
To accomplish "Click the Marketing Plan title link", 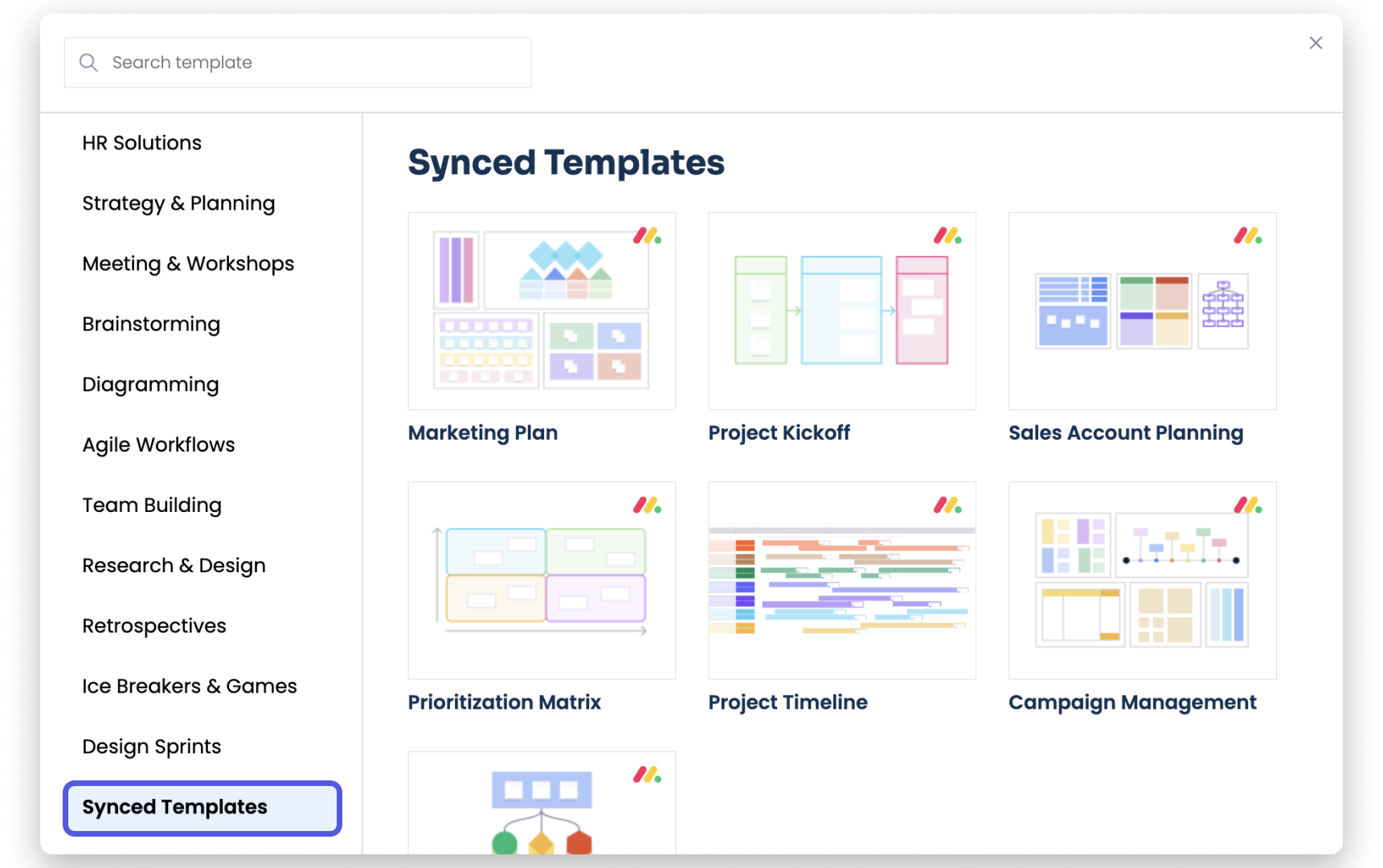I will tap(483, 432).
